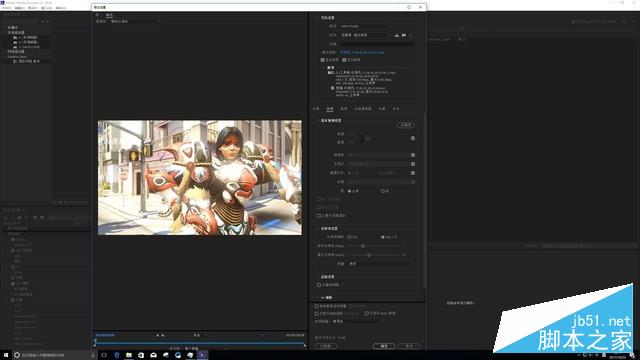Image resolution: width=640 pixels, height=360 pixels.
Task: Select the Media Encoder taskbar icon
Action: [202, 355]
